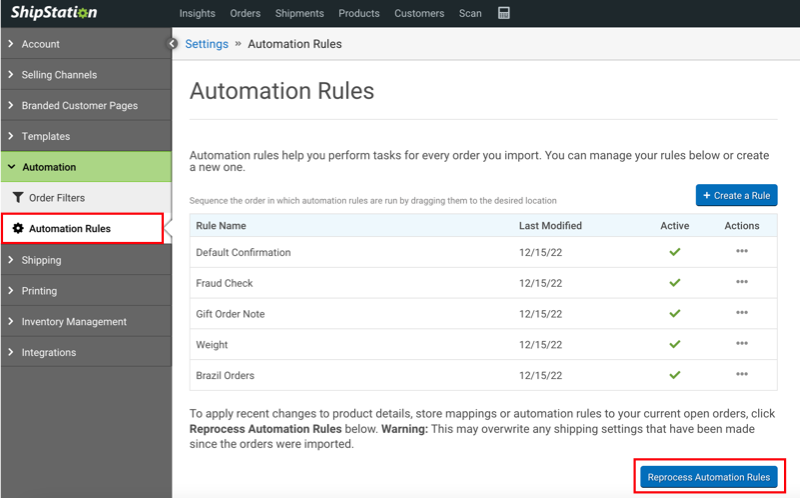Viewport: 800px width, 498px height.
Task: Expand the Templates section
Action: click(86, 136)
